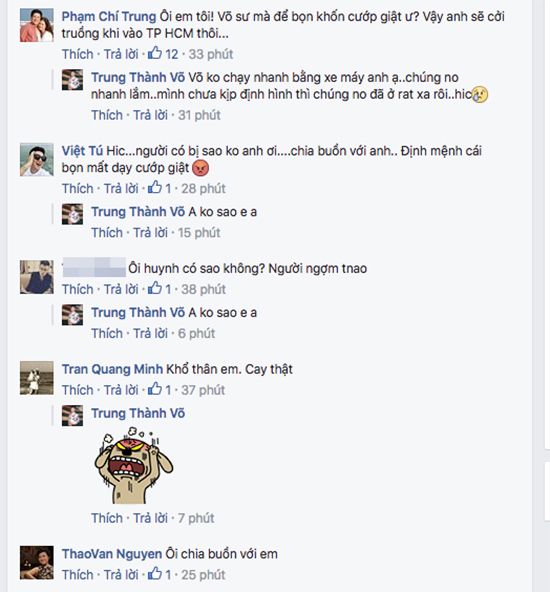
Task: Open the Phạm Chí Trung profile name link
Action: click(109, 17)
